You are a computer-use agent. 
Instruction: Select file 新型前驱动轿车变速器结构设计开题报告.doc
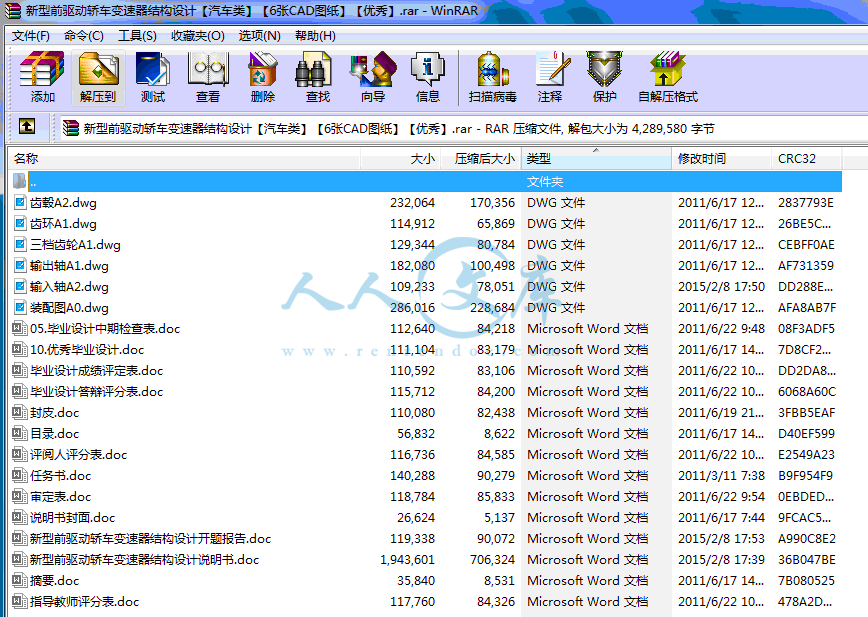(x=151, y=538)
